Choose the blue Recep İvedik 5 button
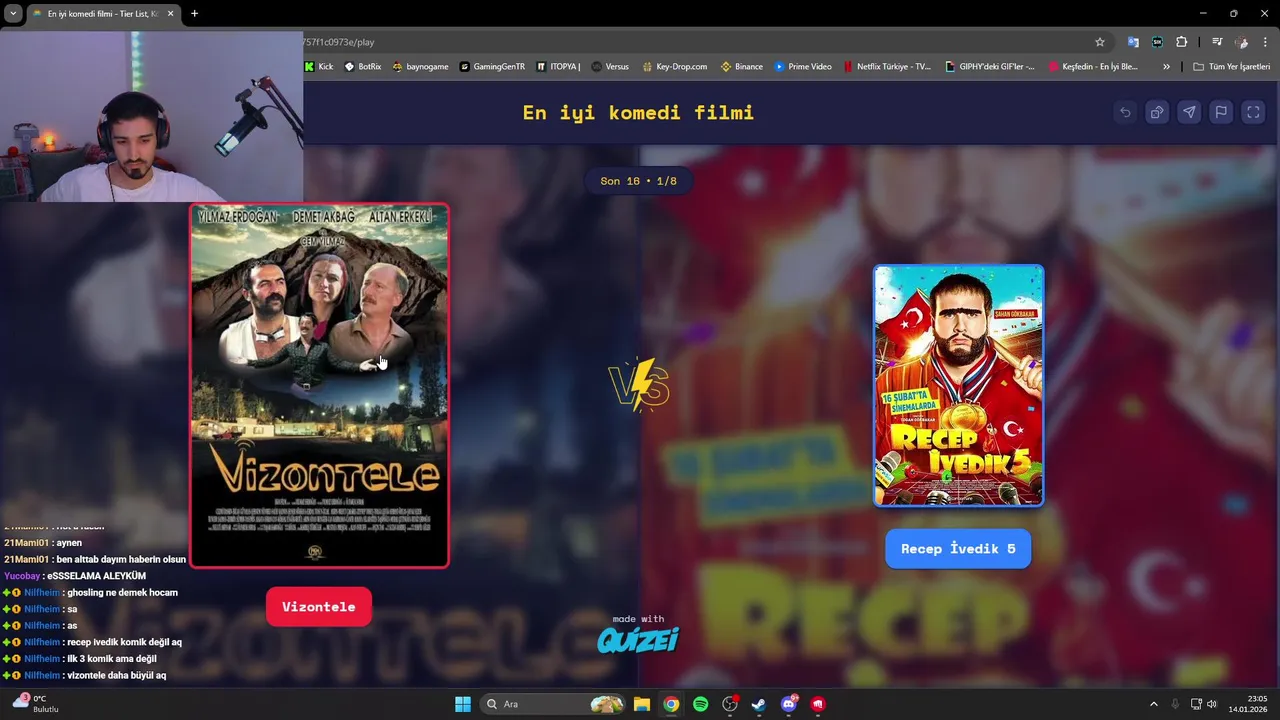 click(x=958, y=549)
